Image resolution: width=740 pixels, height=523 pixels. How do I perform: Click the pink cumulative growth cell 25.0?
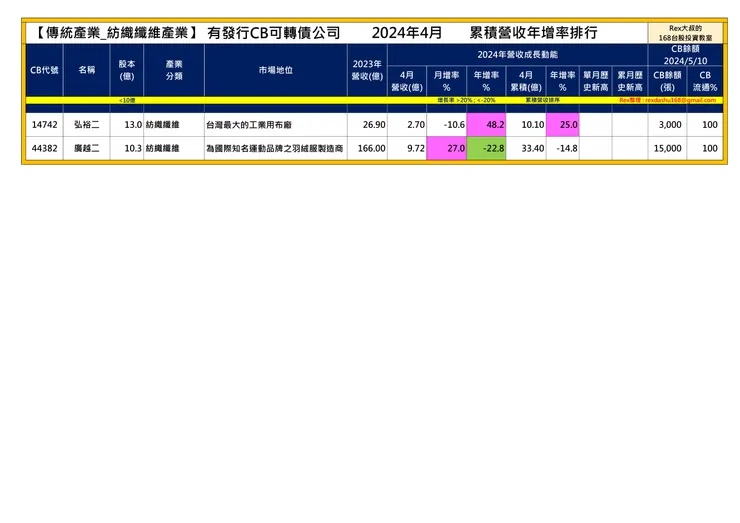(563, 125)
